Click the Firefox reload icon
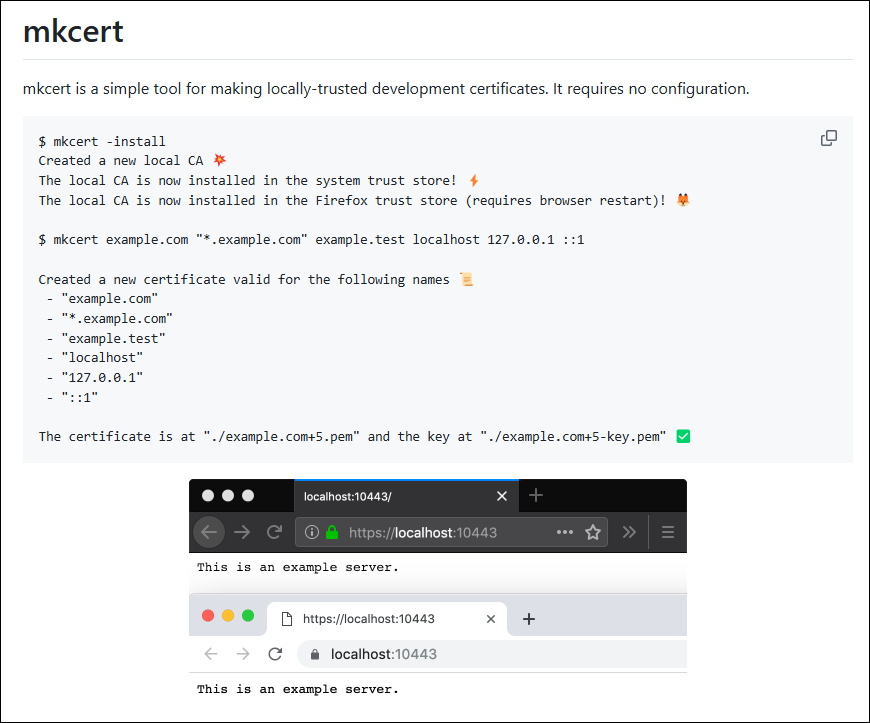 [274, 532]
